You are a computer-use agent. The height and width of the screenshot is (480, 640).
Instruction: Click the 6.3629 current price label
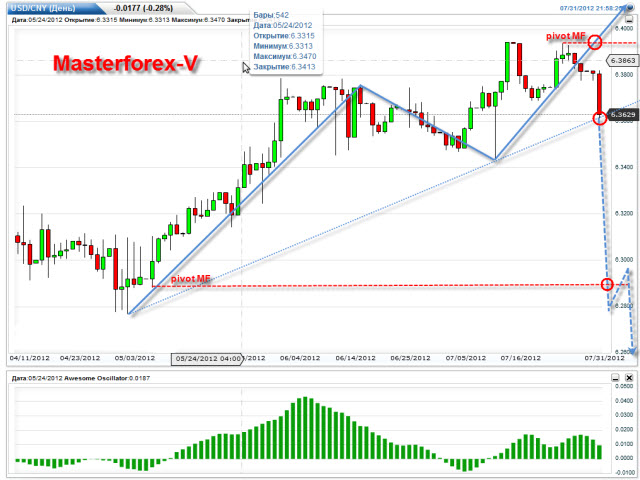pos(622,115)
